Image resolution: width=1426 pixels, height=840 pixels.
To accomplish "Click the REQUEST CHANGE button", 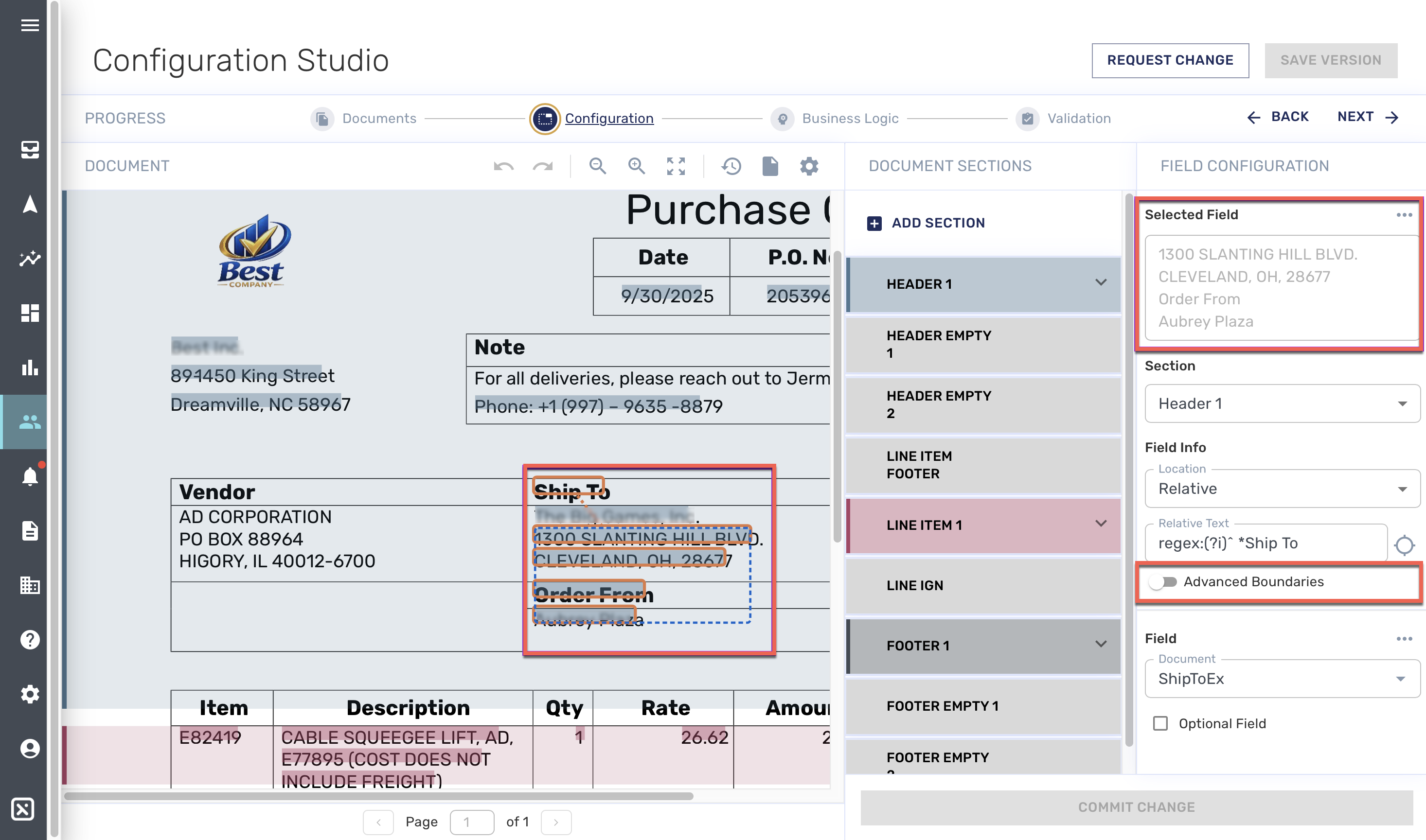I will [1170, 60].
